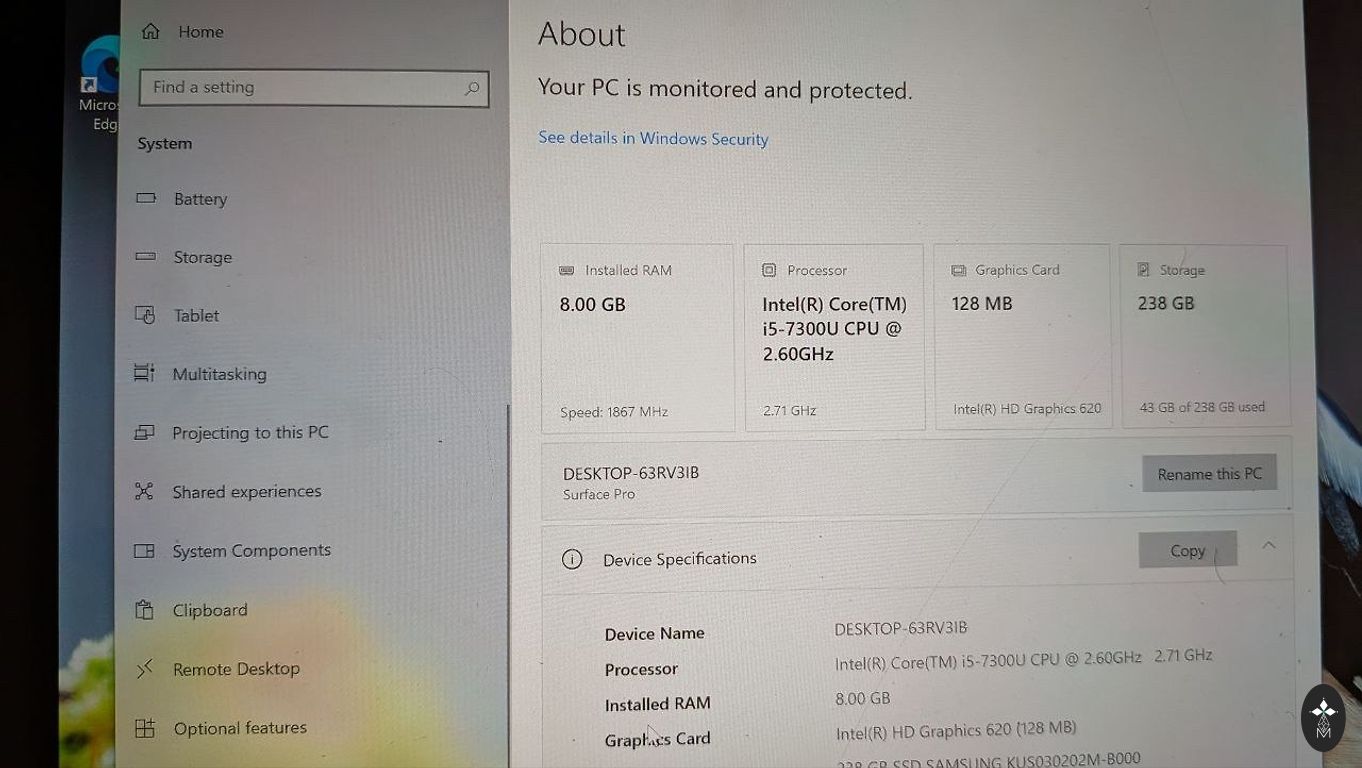Viewport: 1362px width, 768px height.
Task: Click the Device Specifications header
Action: pyautogui.click(x=680, y=559)
